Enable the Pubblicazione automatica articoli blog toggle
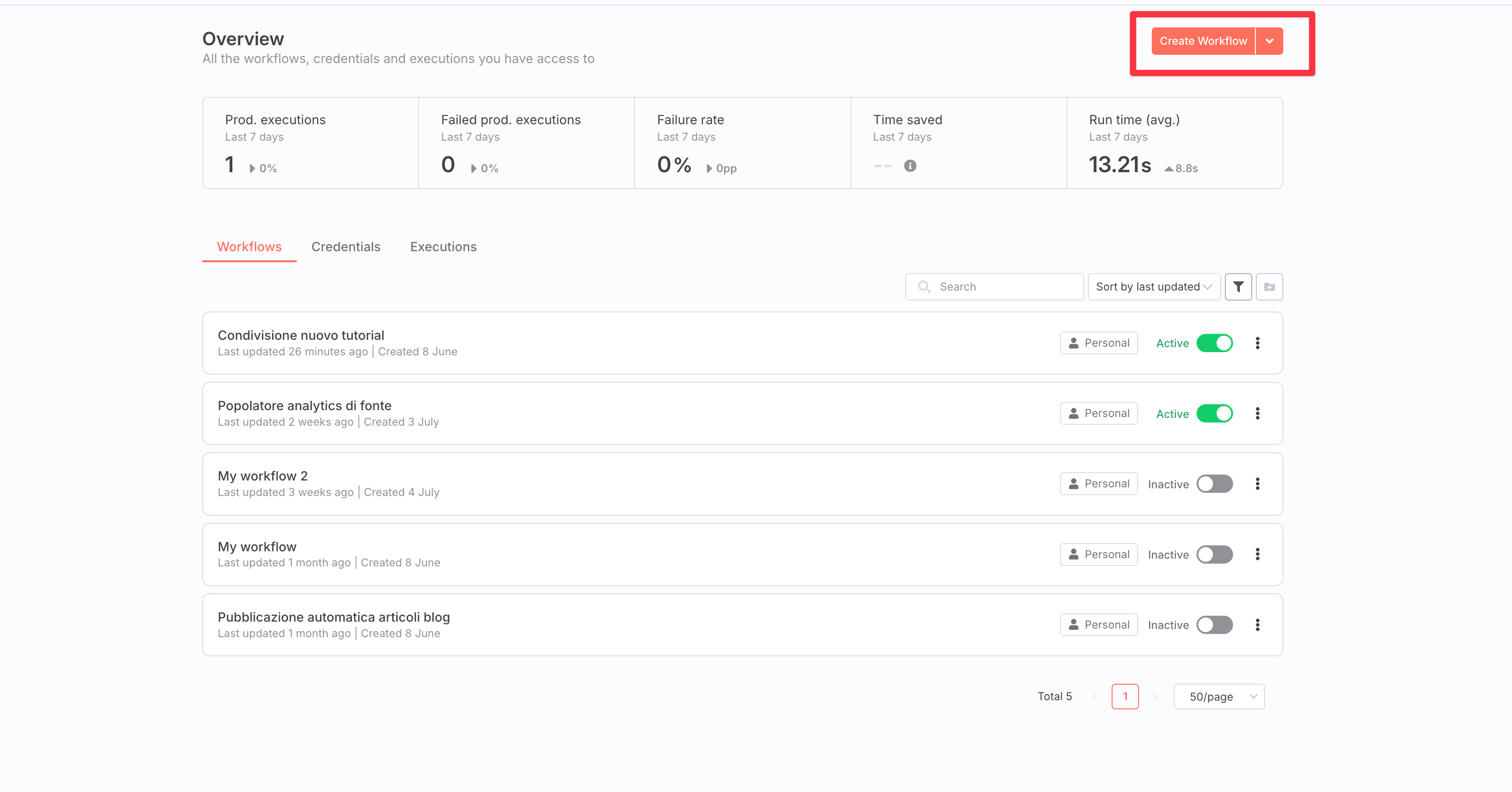 coord(1214,625)
